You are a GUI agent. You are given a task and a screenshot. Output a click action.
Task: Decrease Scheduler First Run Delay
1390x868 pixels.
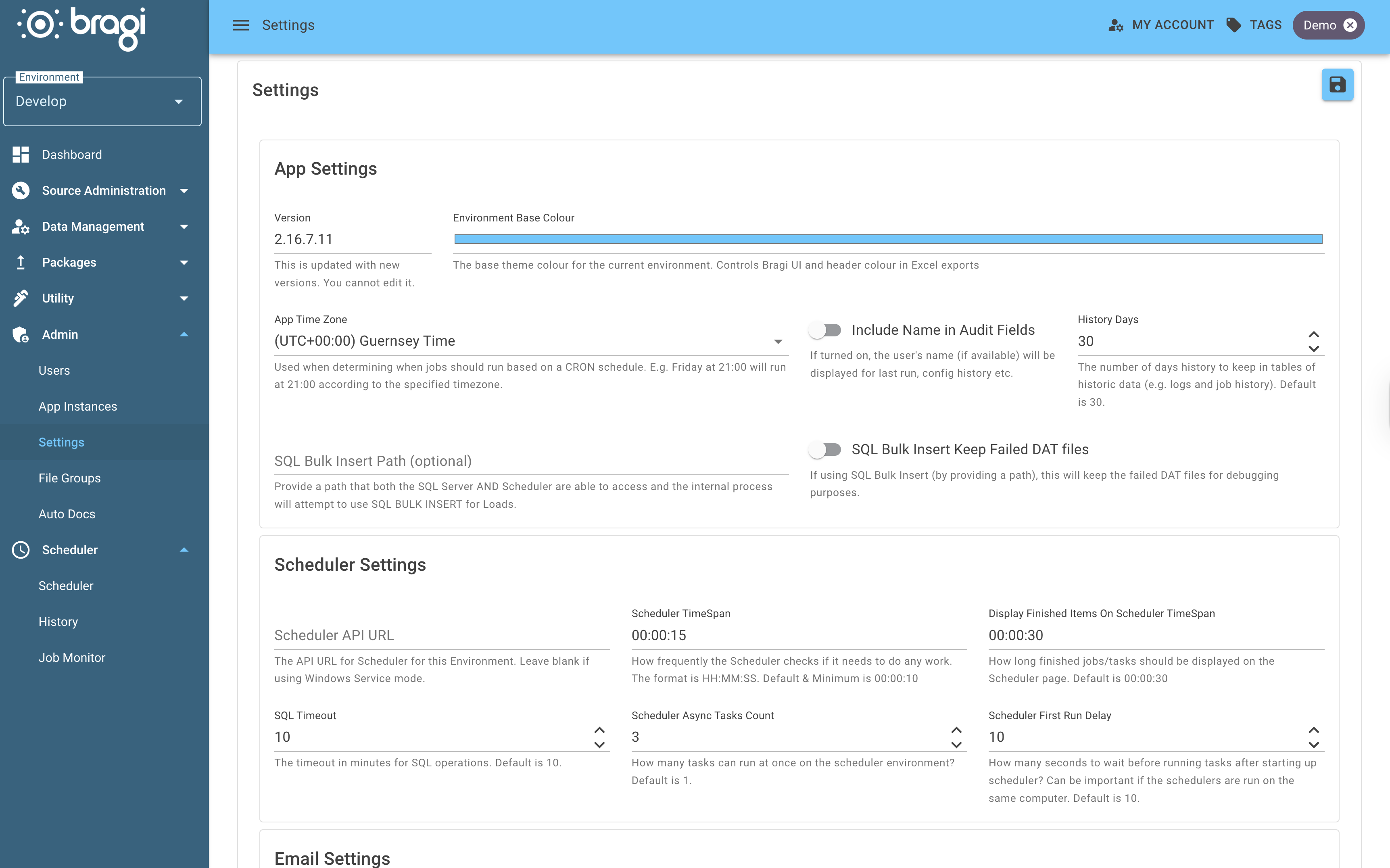coord(1314,745)
